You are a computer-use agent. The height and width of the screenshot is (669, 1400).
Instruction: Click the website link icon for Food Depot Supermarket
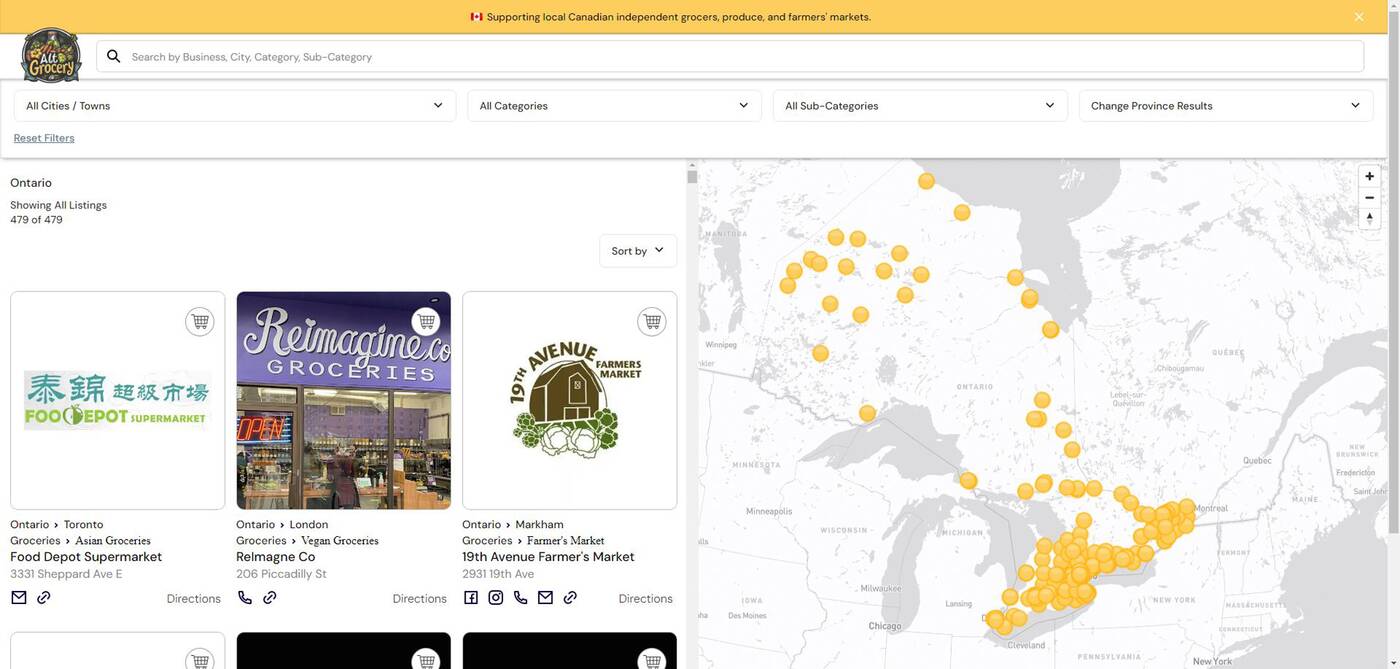(x=43, y=598)
